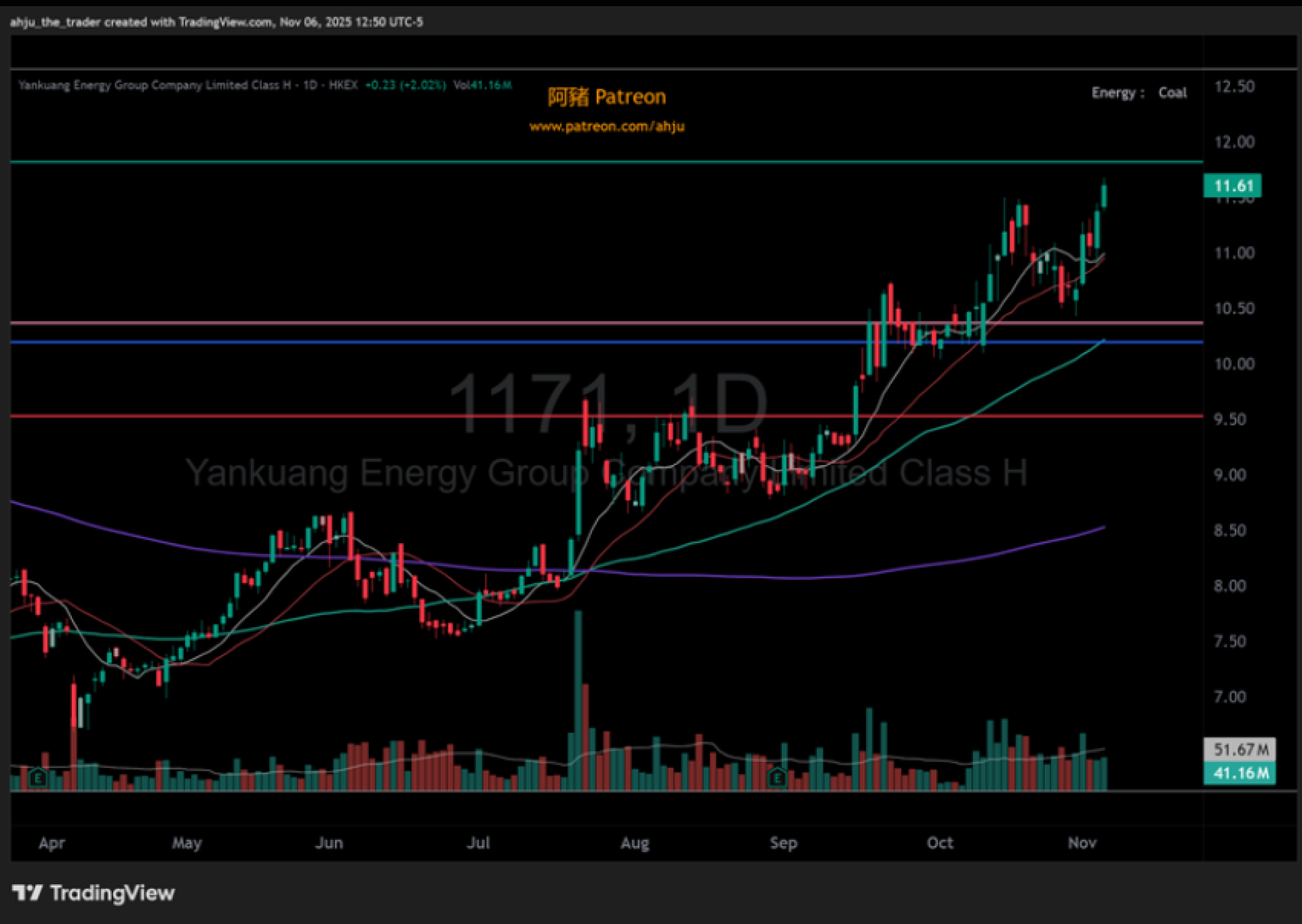Click the 'Energy : Coal' sector label
Screen dimensions: 1302x924
(x=1139, y=93)
